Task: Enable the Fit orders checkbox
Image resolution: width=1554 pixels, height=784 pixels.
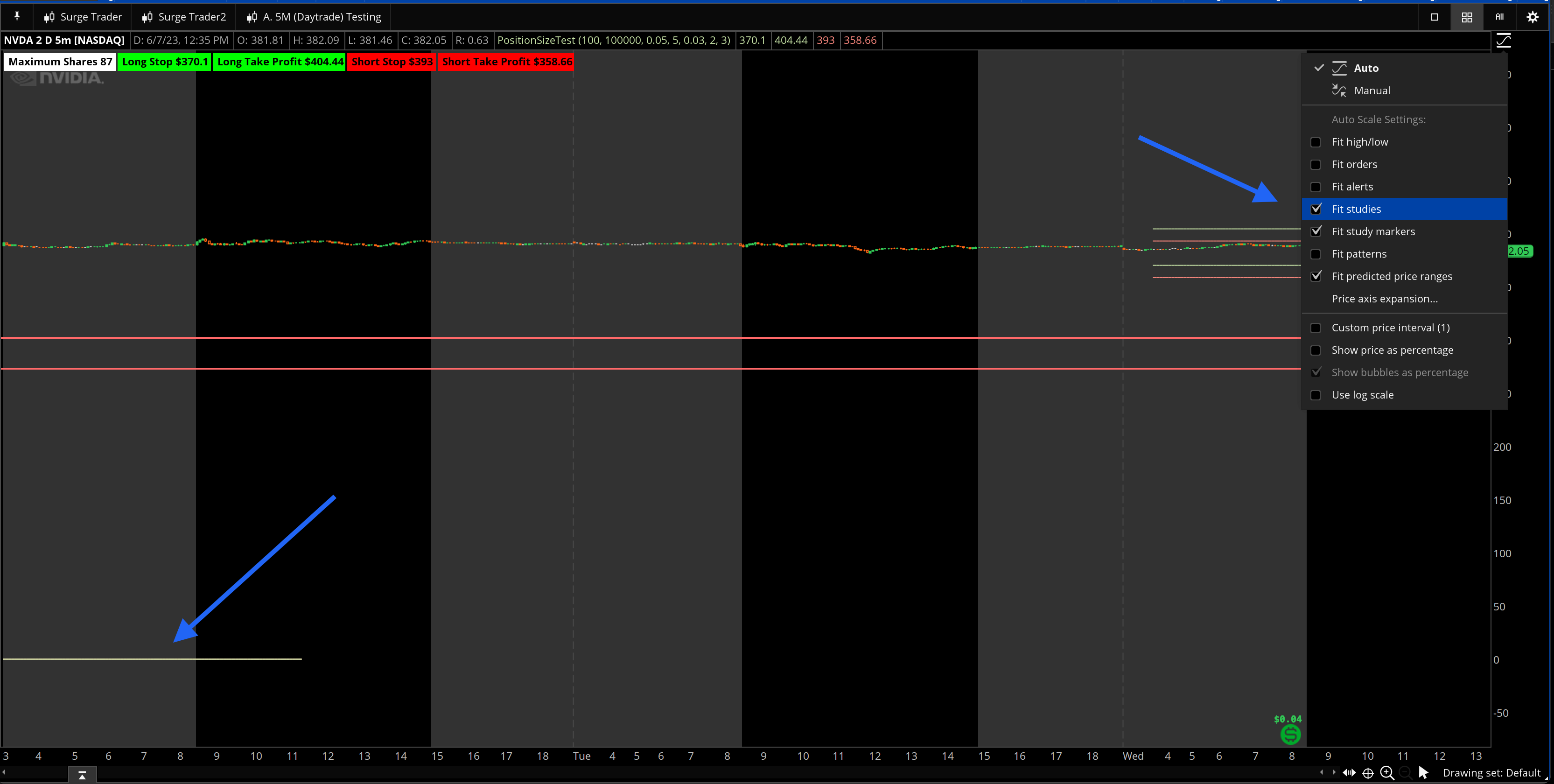Action: [x=1316, y=165]
